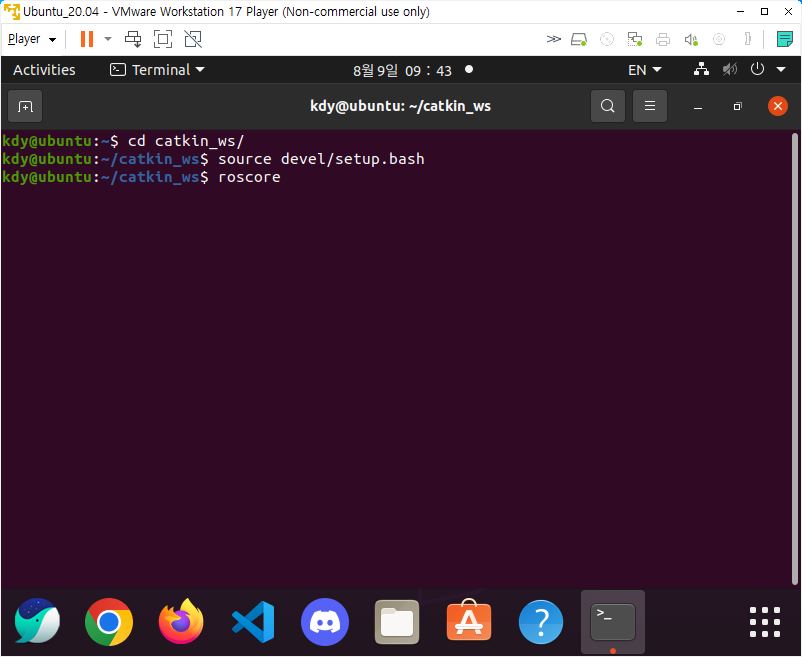Open Ubuntu Software from the dock
This screenshot has height=657, width=802.
coord(469,621)
